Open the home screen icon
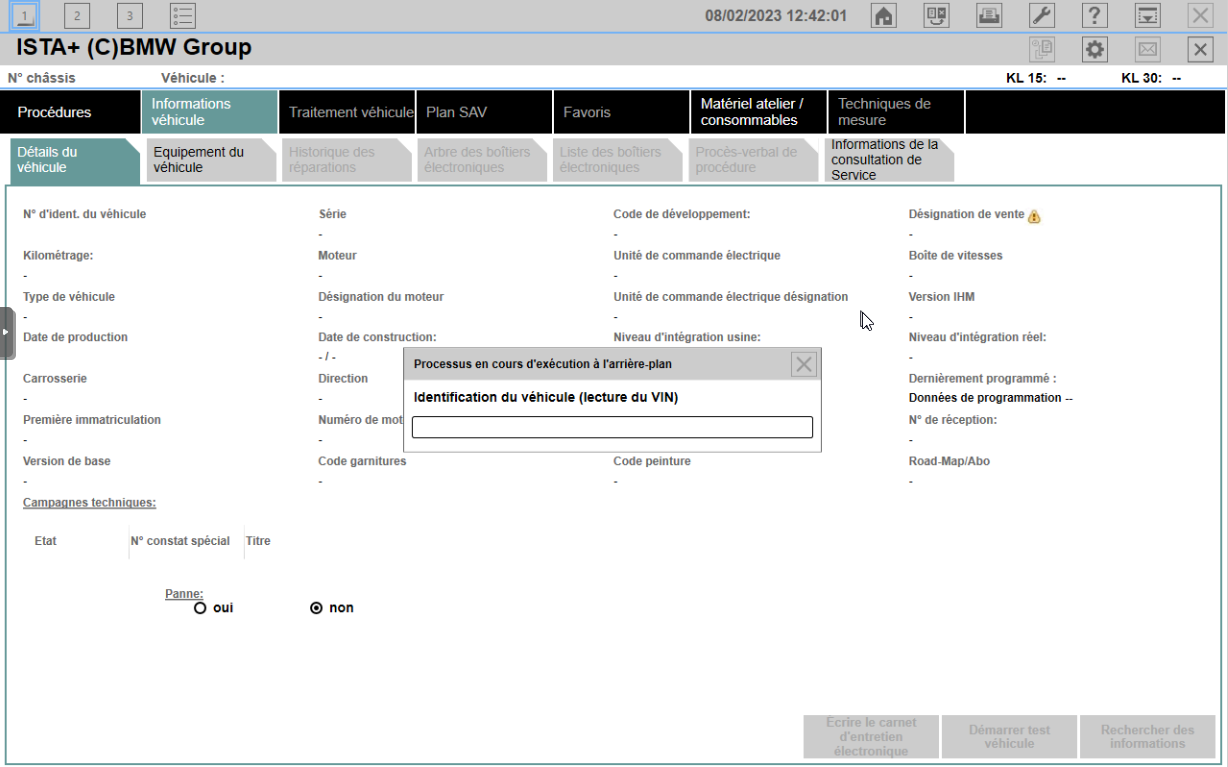 click(x=884, y=15)
